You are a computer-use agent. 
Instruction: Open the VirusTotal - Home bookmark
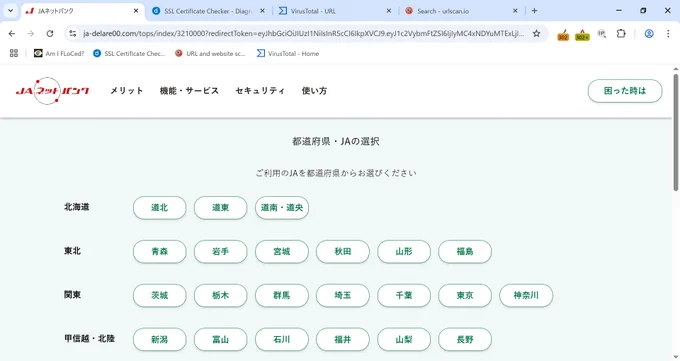pyautogui.click(x=288, y=53)
